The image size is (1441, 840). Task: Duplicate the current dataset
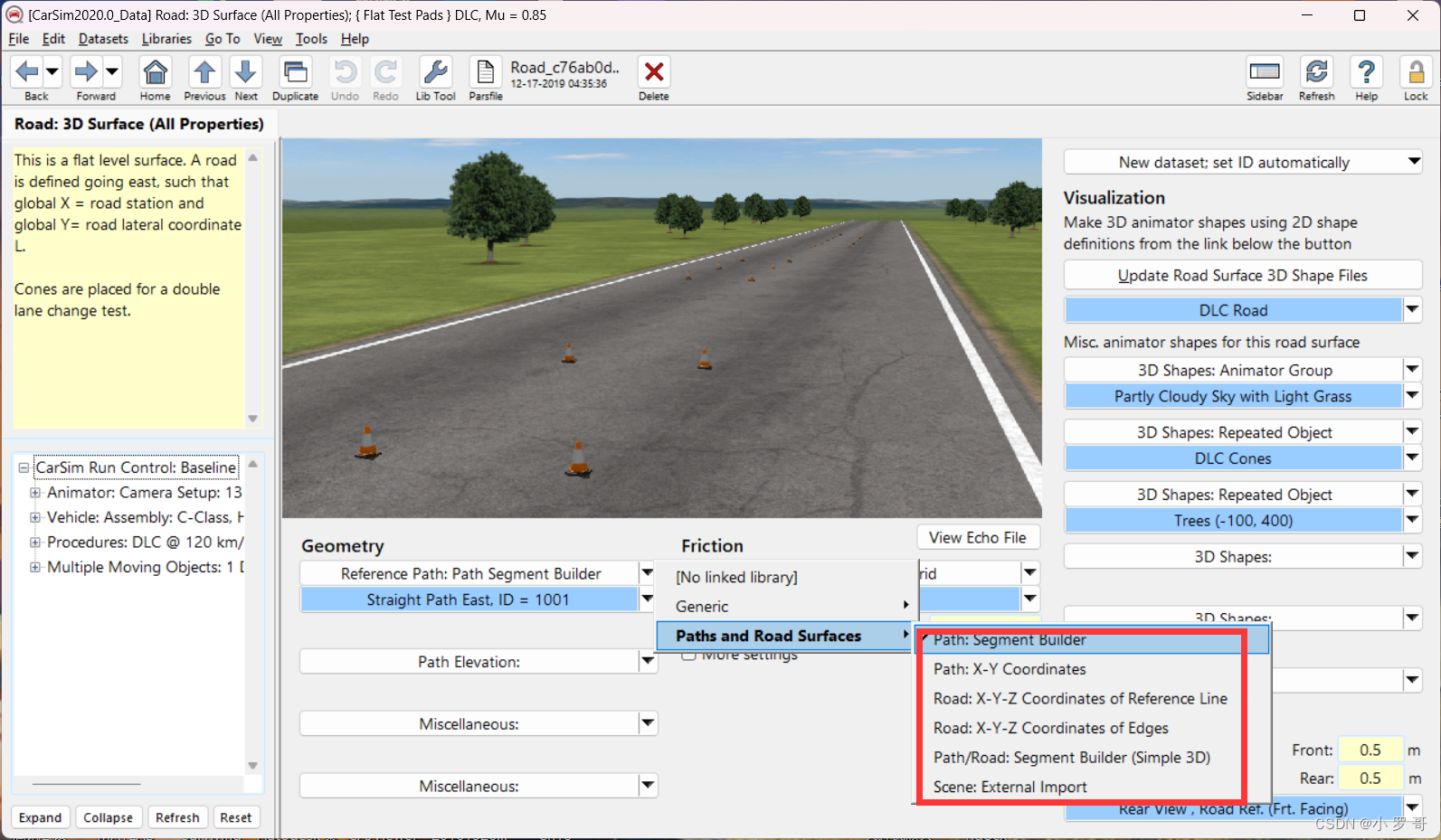click(295, 72)
